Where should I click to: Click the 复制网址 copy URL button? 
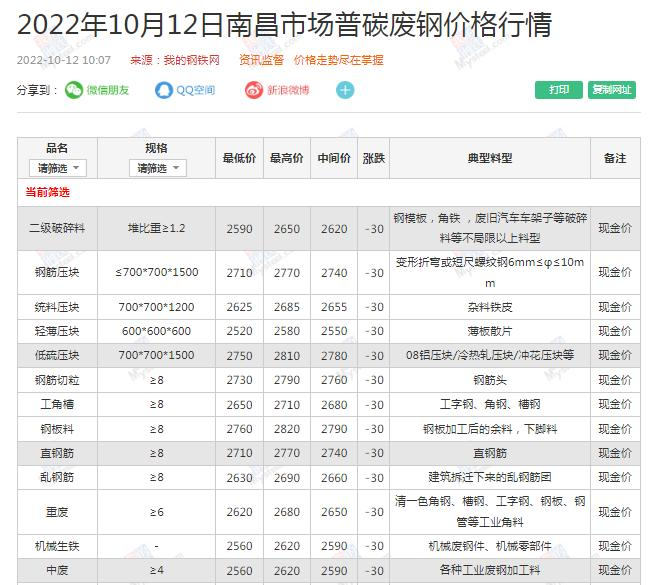tap(612, 90)
